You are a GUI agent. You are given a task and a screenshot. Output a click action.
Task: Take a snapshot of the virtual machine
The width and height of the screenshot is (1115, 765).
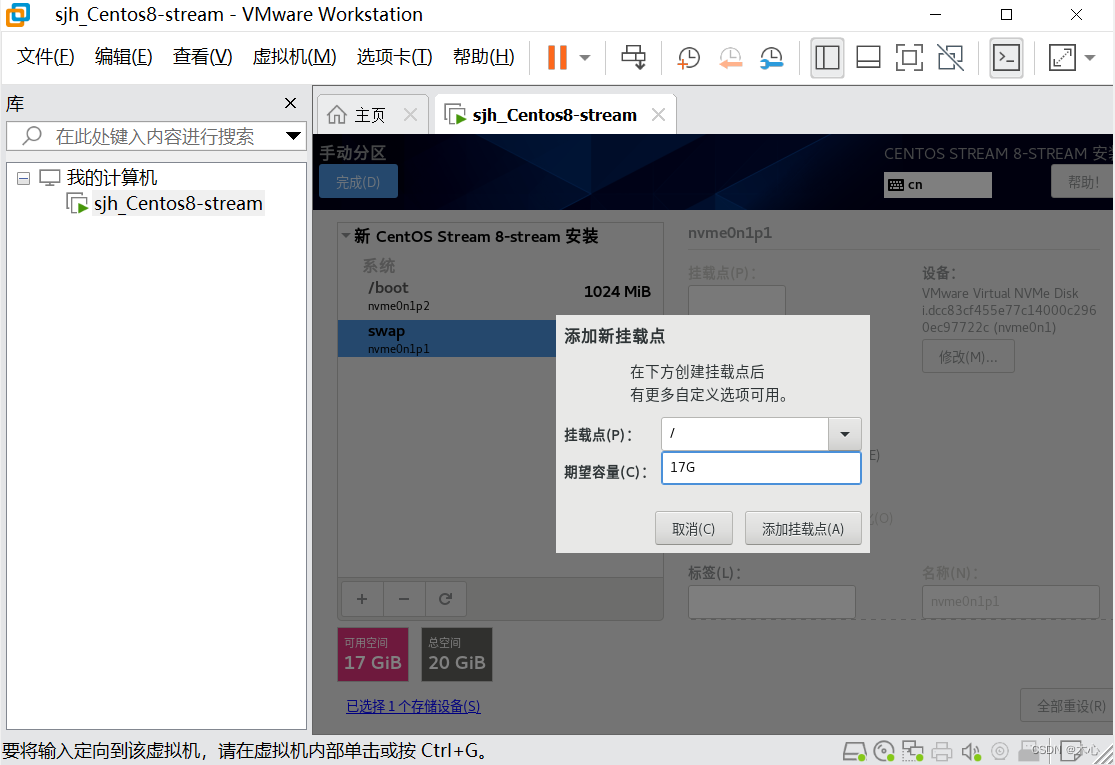click(x=688, y=58)
